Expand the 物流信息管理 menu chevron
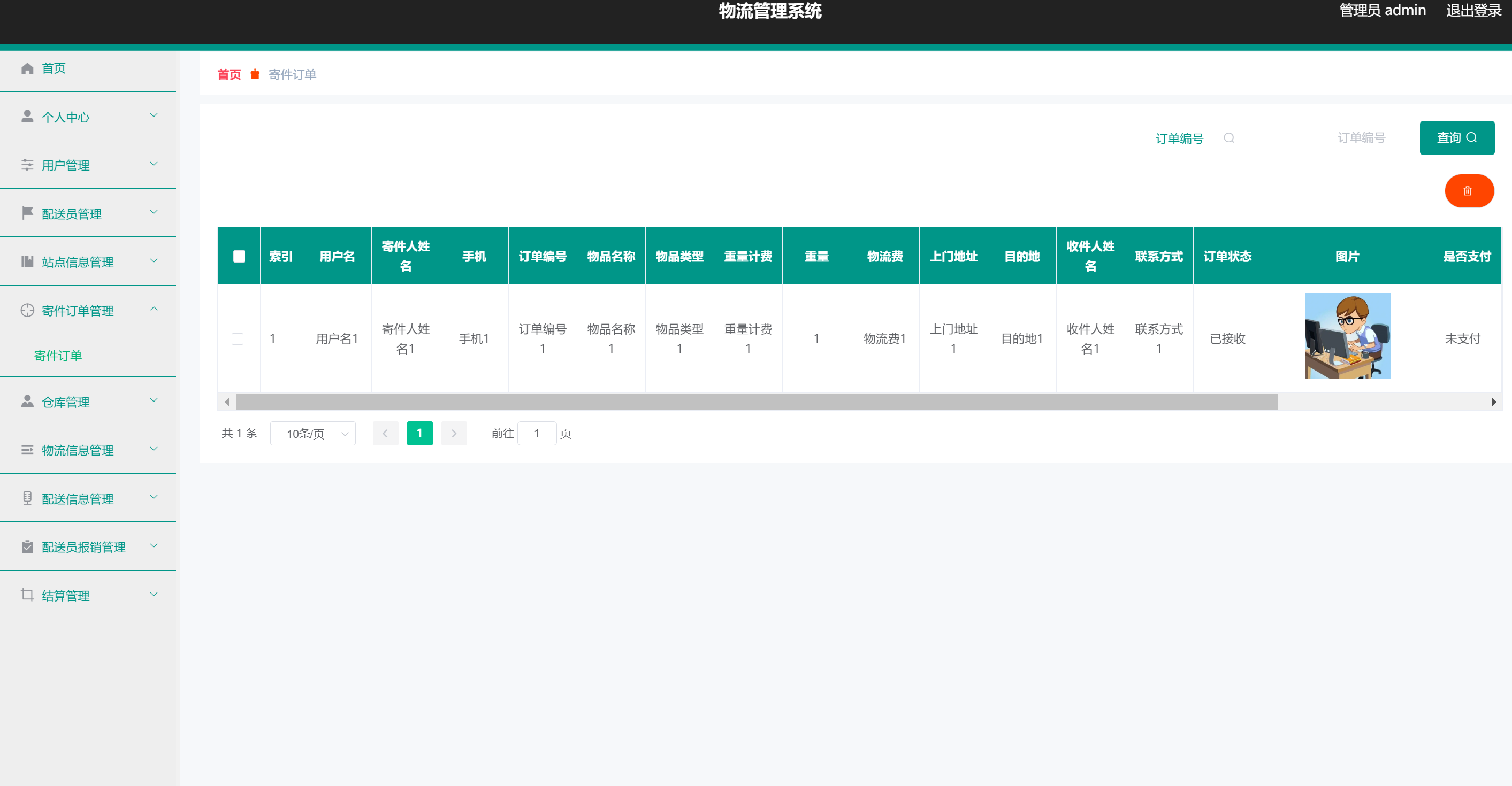This screenshot has width=1512, height=786. pos(154,449)
